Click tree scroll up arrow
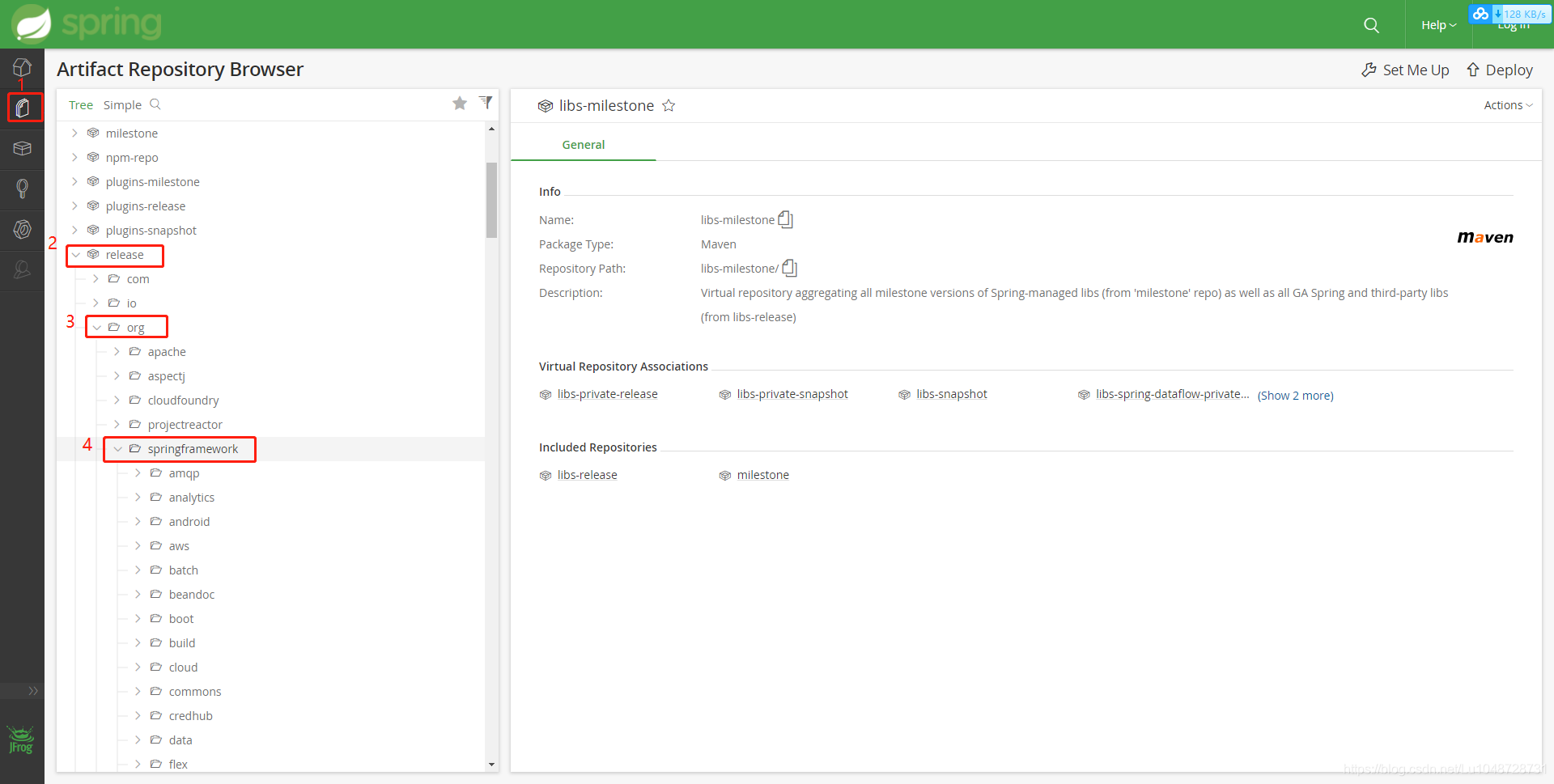Image resolution: width=1554 pixels, height=784 pixels. tap(491, 129)
